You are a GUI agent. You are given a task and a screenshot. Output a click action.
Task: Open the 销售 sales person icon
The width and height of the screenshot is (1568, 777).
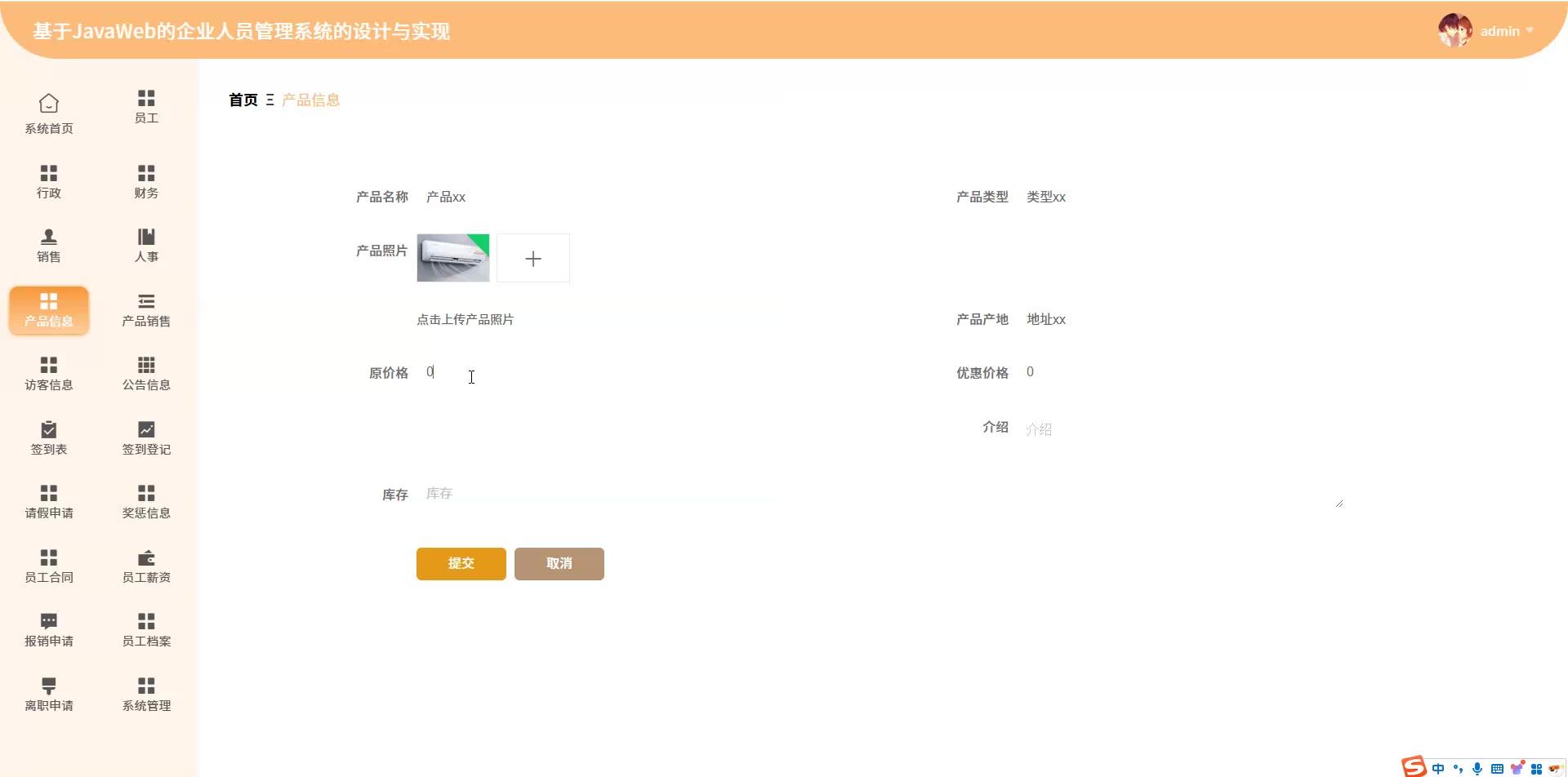(x=49, y=237)
